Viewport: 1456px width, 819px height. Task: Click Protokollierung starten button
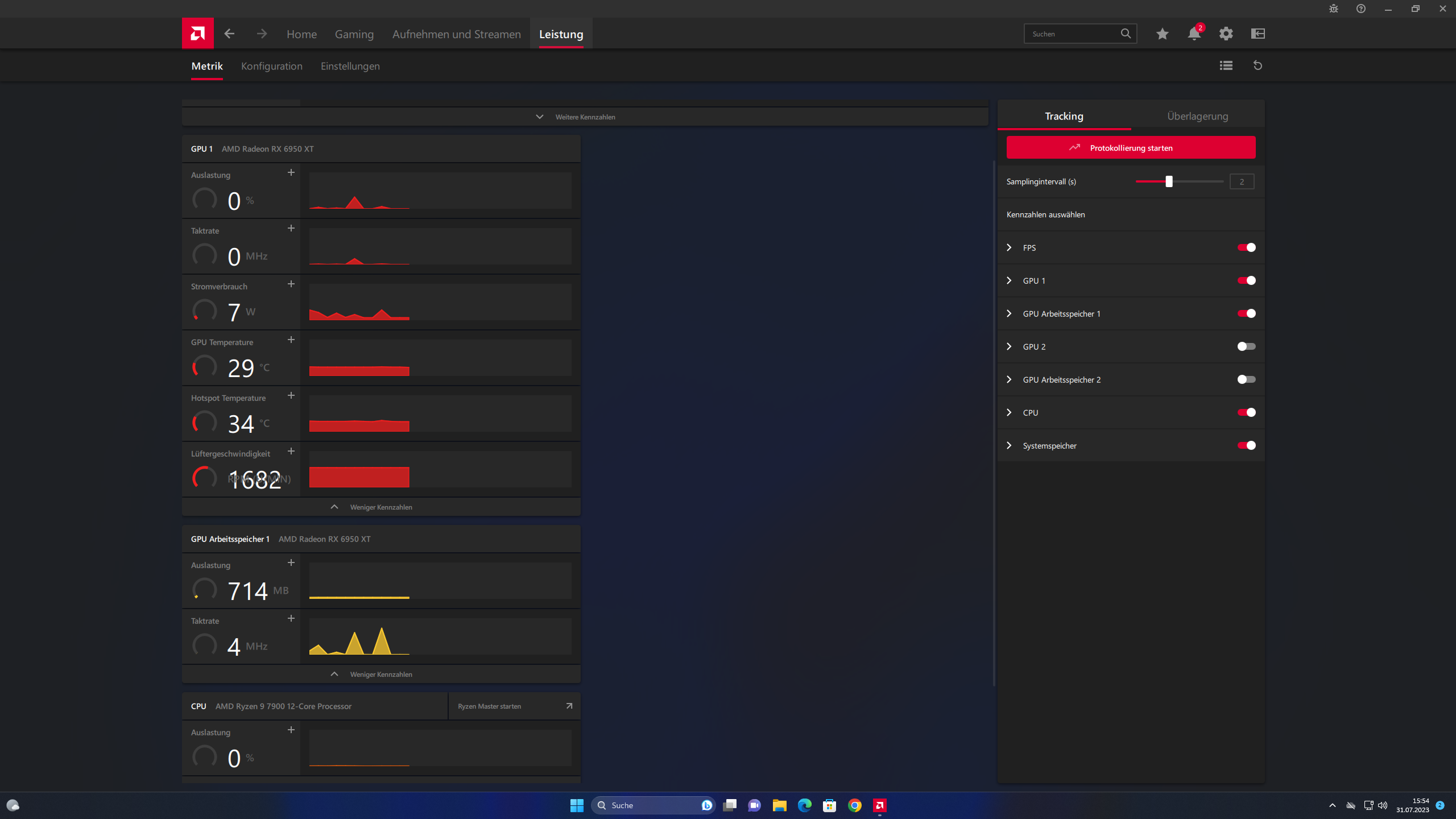pyautogui.click(x=1131, y=148)
